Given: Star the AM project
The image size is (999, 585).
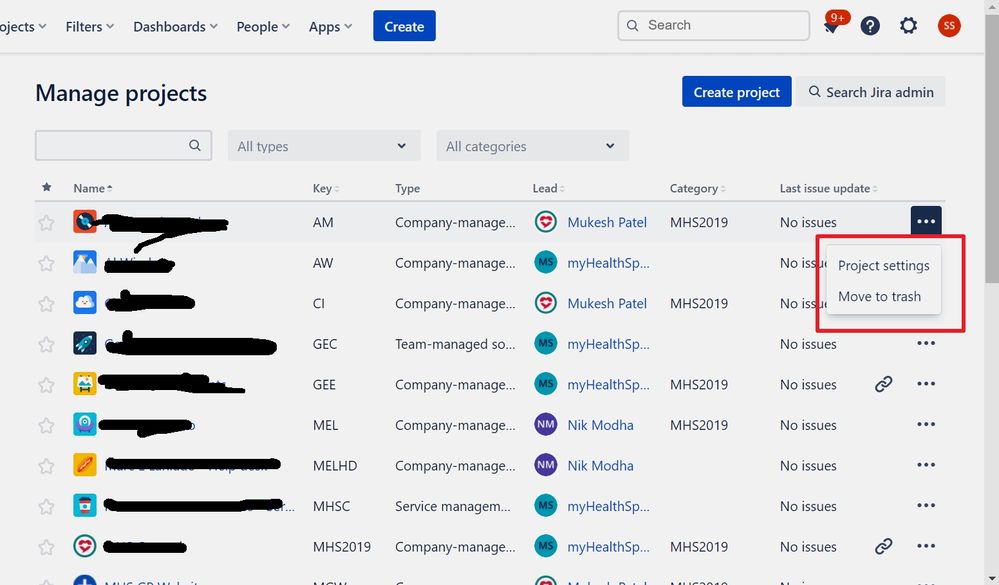Looking at the screenshot, I should (x=46, y=222).
